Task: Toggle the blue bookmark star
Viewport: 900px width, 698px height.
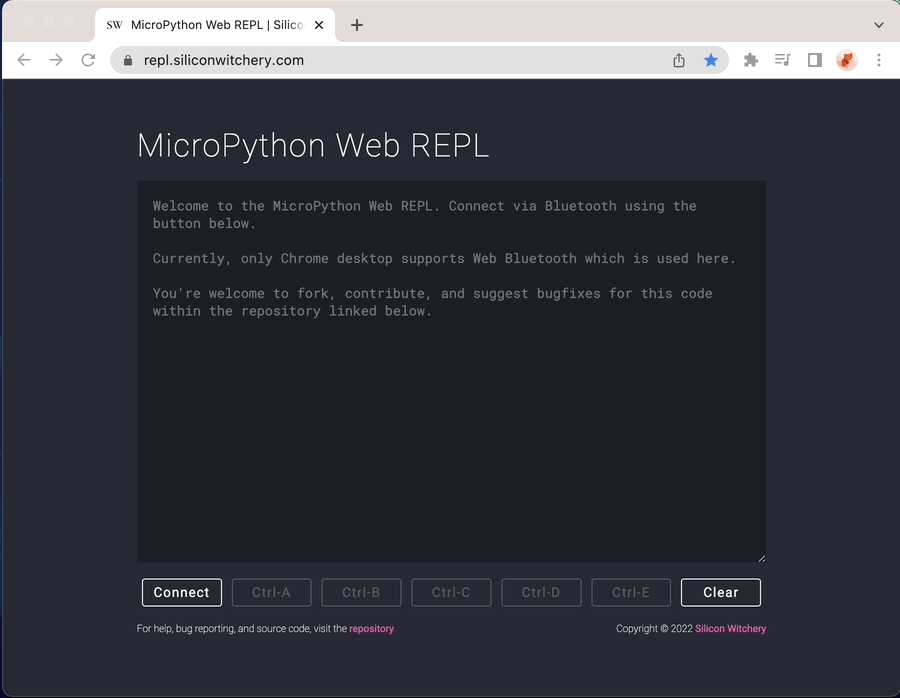Action: pyautogui.click(x=711, y=60)
